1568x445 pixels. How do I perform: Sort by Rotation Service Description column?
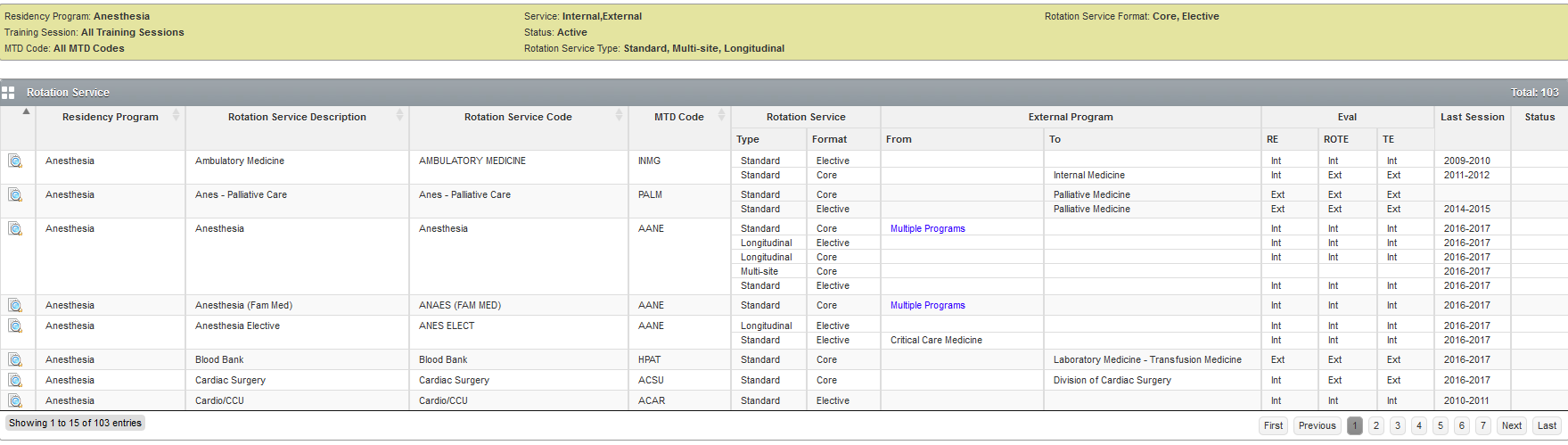point(297,117)
